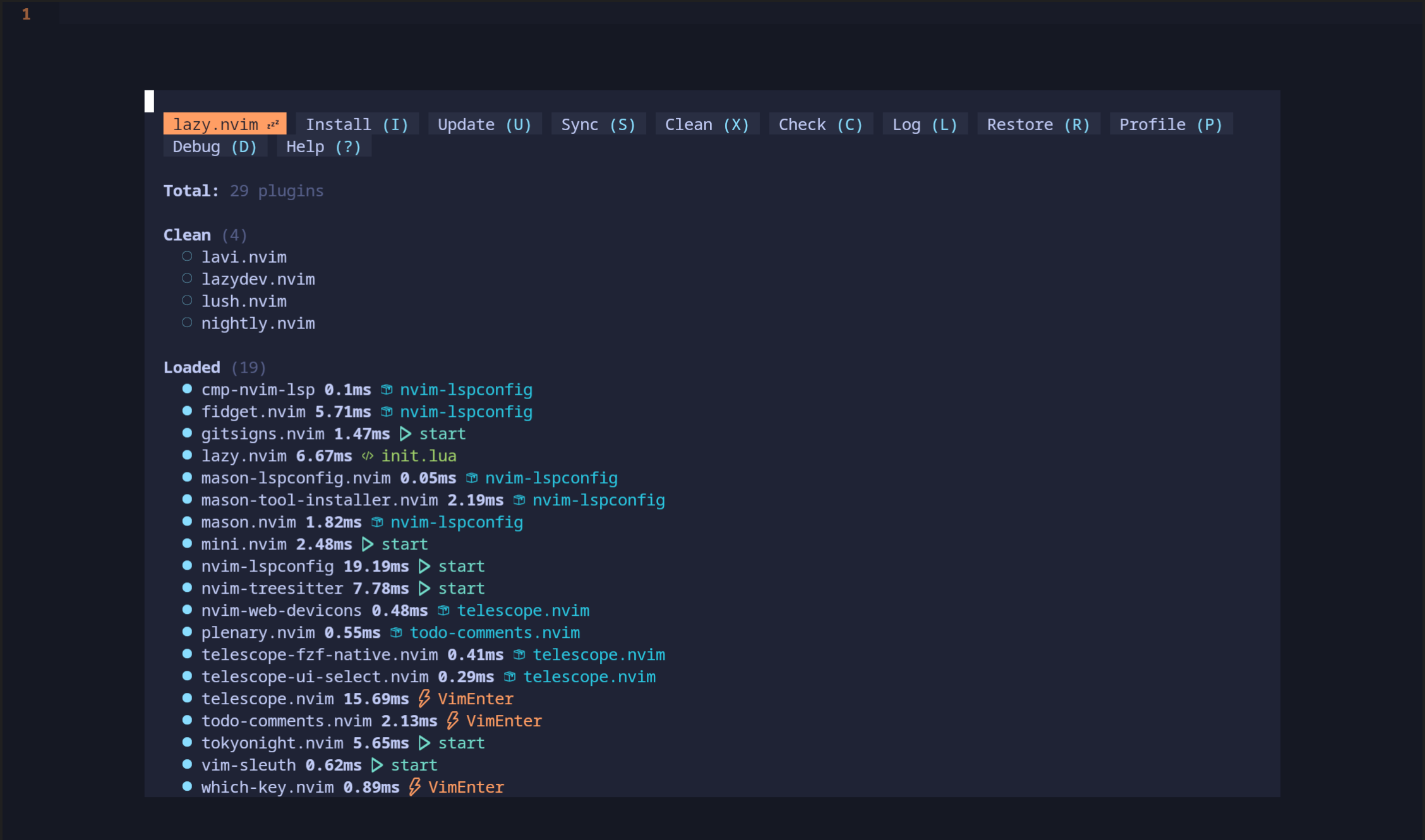Click the start play icon on tokyonight.nvim row
Screen dimensions: 1425x840
click(424, 743)
